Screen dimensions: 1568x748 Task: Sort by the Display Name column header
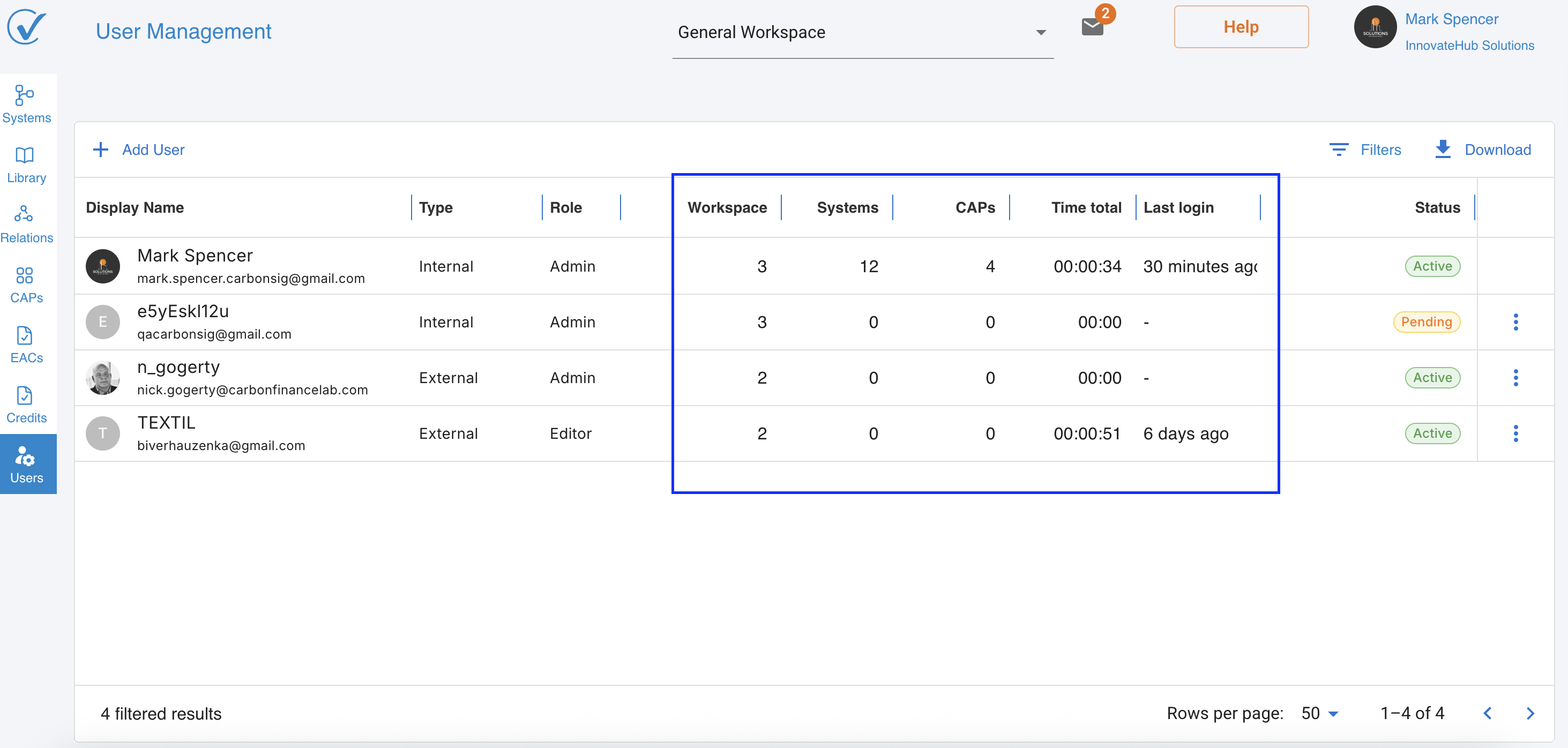point(135,207)
